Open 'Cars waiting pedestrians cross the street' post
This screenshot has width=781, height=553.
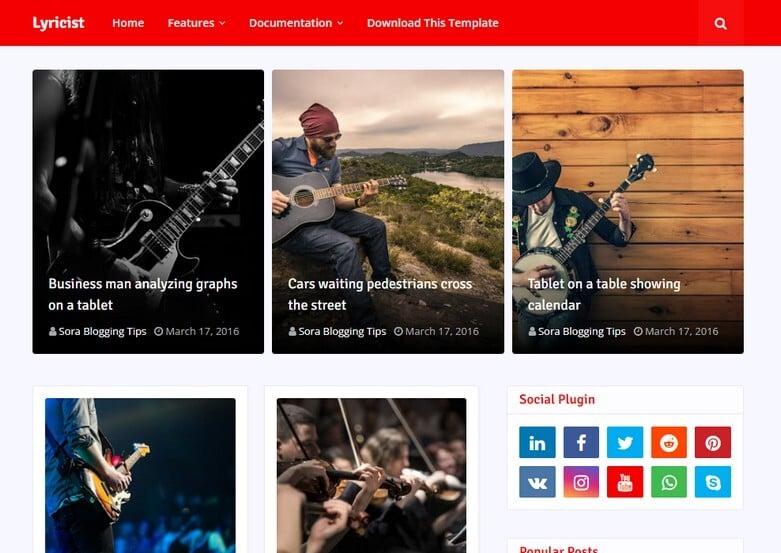380,294
